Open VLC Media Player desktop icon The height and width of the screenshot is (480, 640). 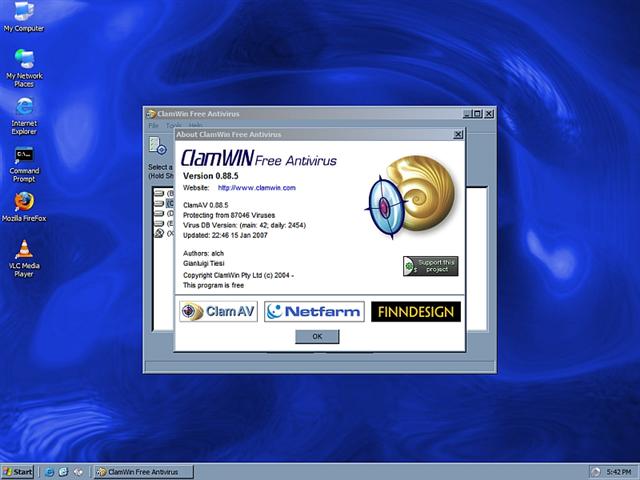tap(24, 259)
